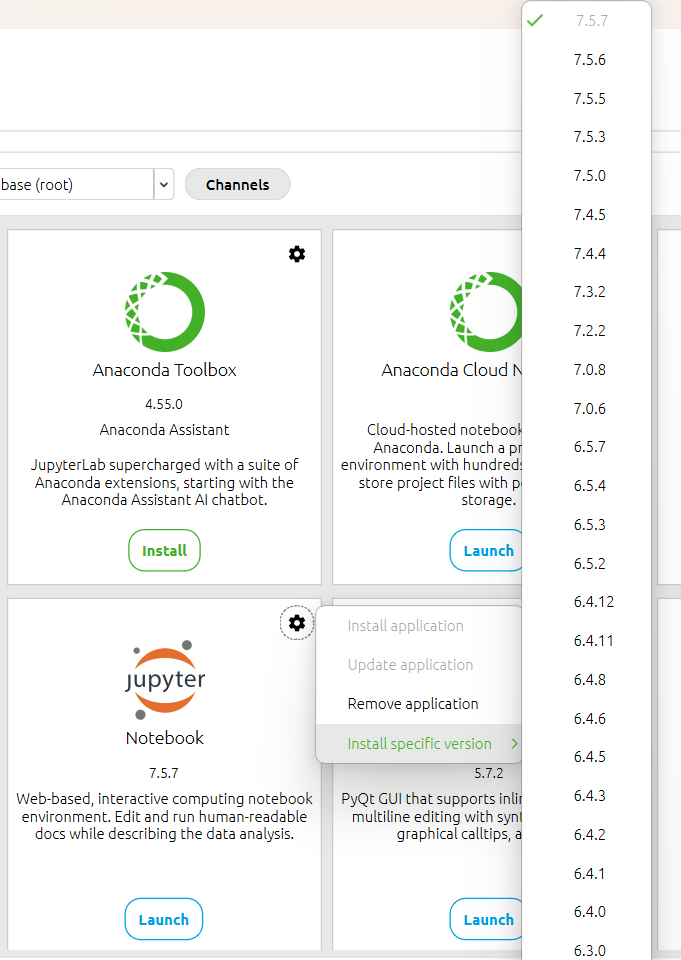Click the green checkmark beside 7.5.7
Image resolution: width=681 pixels, height=960 pixels.
535,21
